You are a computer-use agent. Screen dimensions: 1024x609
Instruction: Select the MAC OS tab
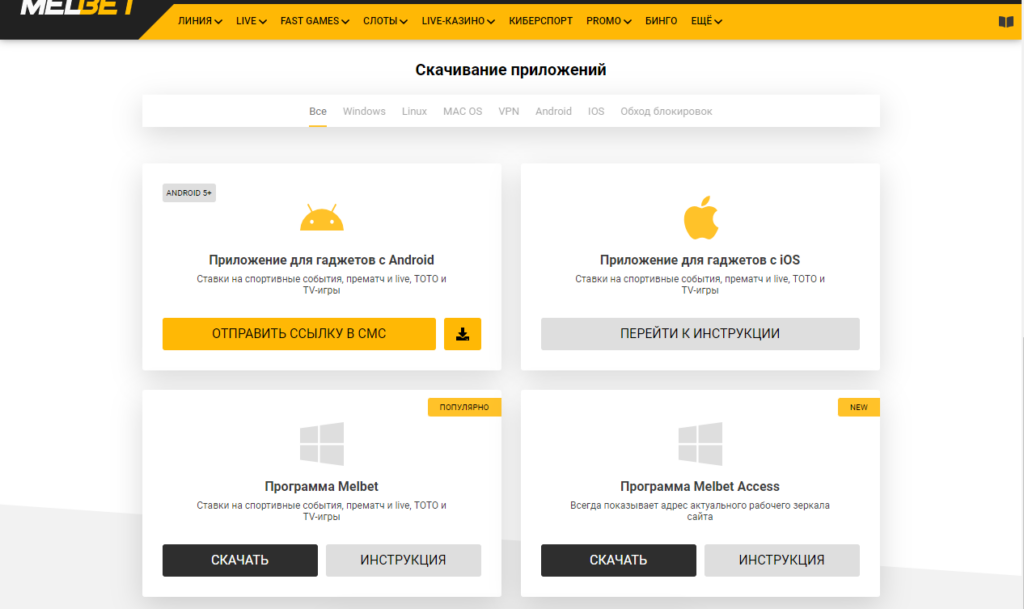462,112
